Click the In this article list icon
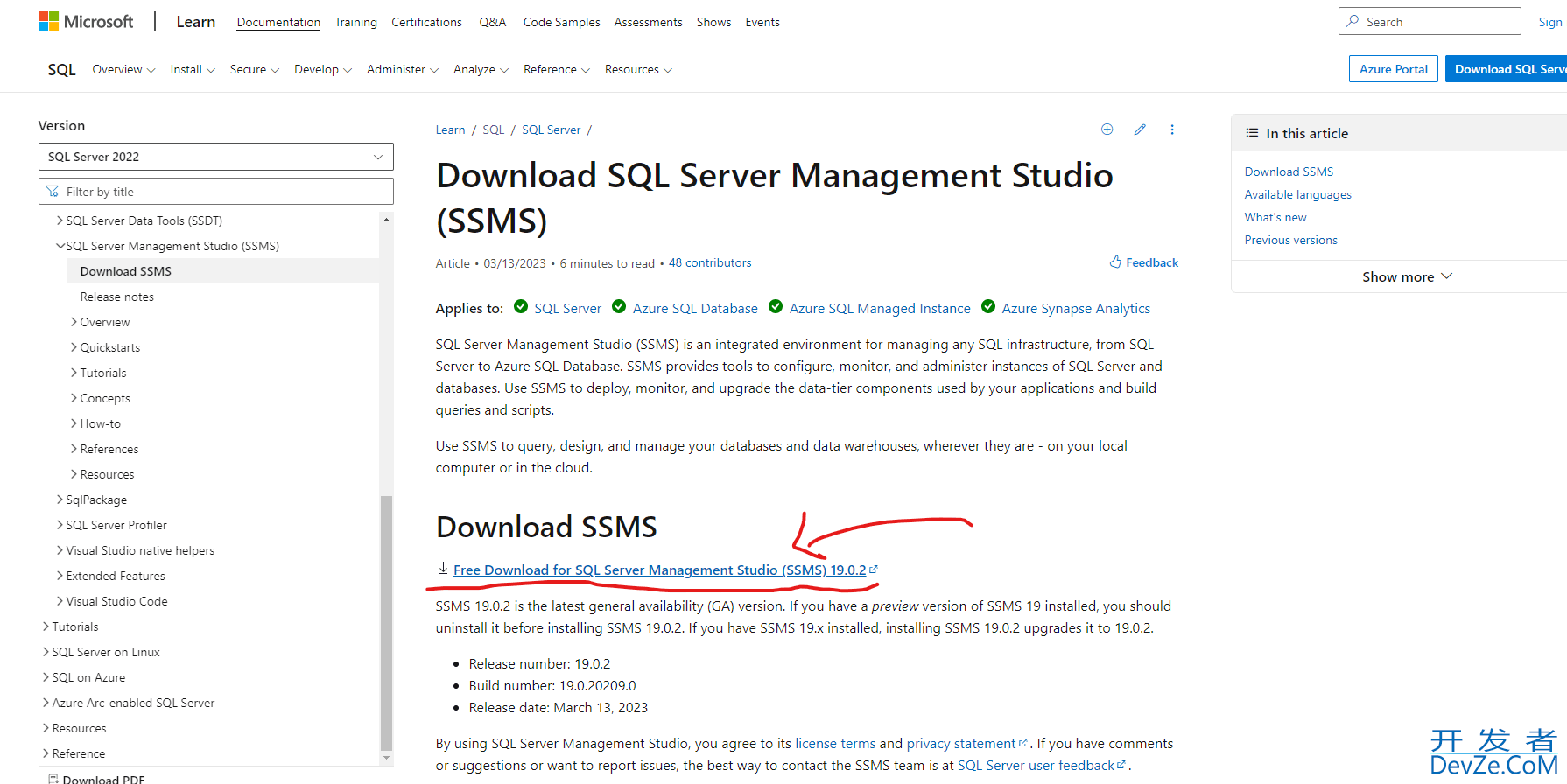 pyautogui.click(x=1252, y=133)
